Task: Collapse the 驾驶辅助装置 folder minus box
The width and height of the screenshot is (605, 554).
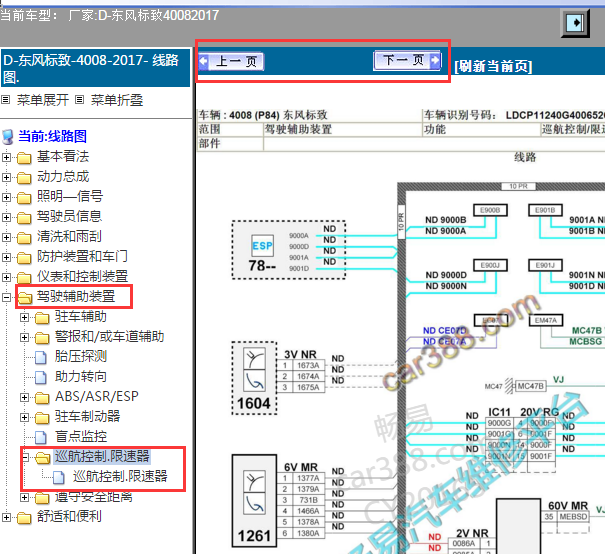Action: pos(6,297)
